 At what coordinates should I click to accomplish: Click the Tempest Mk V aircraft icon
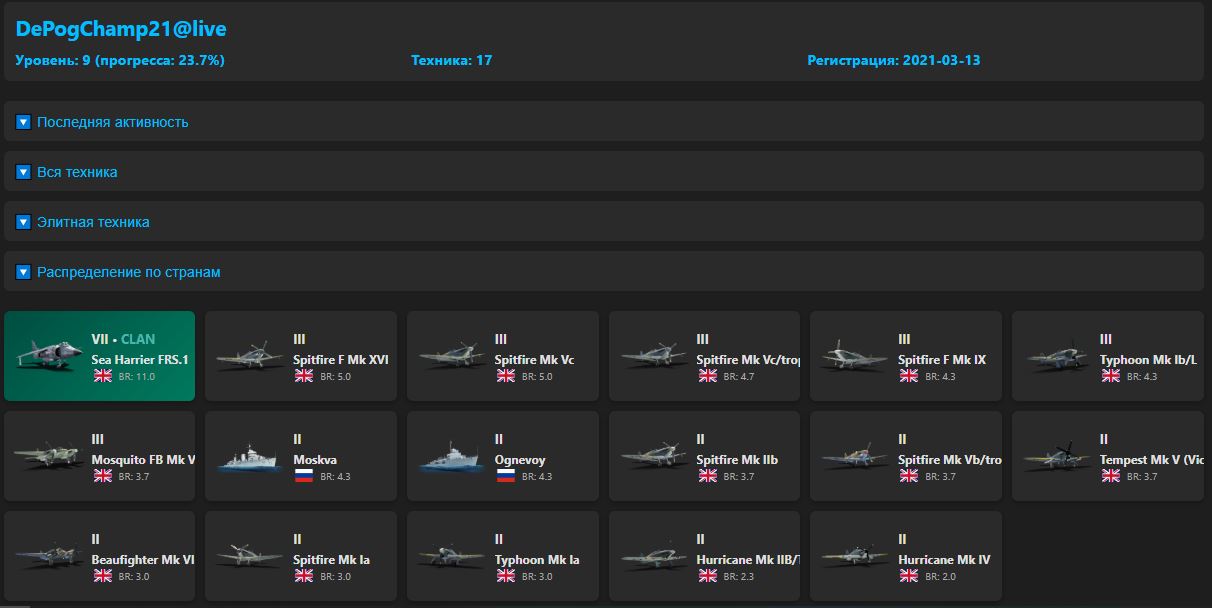click(x=1055, y=456)
